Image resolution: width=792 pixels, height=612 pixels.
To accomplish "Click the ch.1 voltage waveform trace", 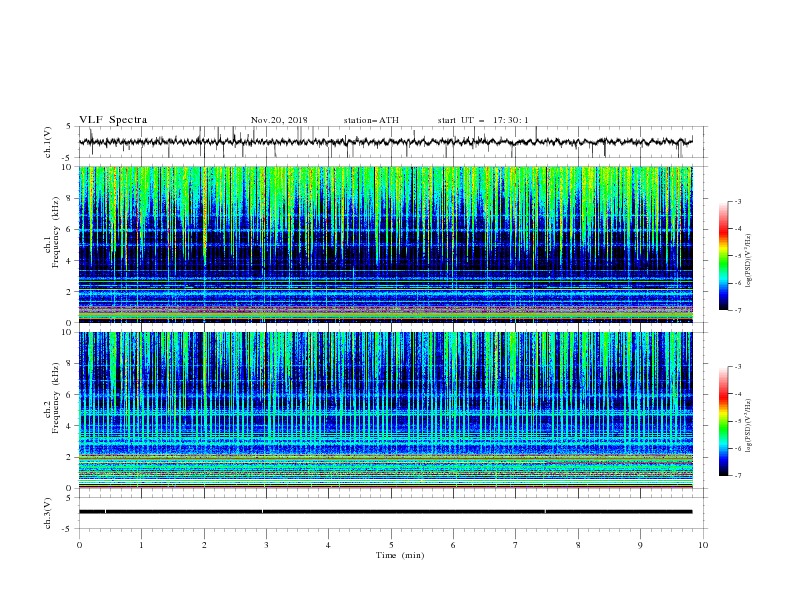I will coord(385,142).
